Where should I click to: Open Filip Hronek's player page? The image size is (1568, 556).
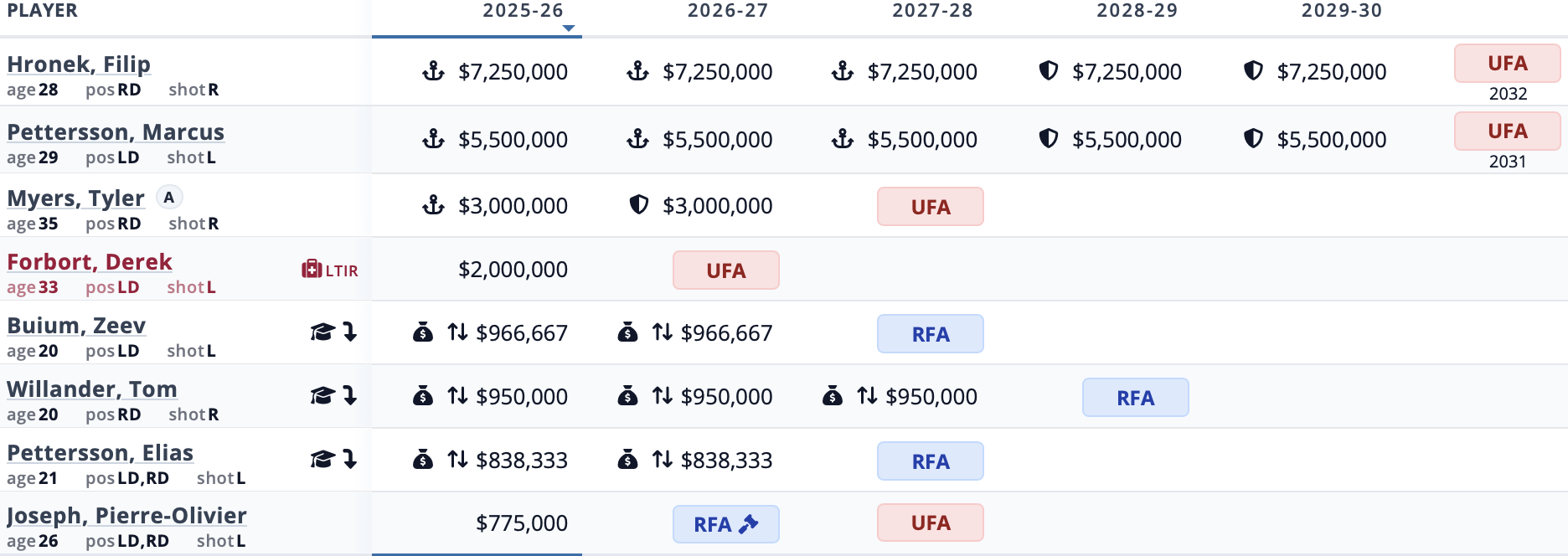coord(79,64)
